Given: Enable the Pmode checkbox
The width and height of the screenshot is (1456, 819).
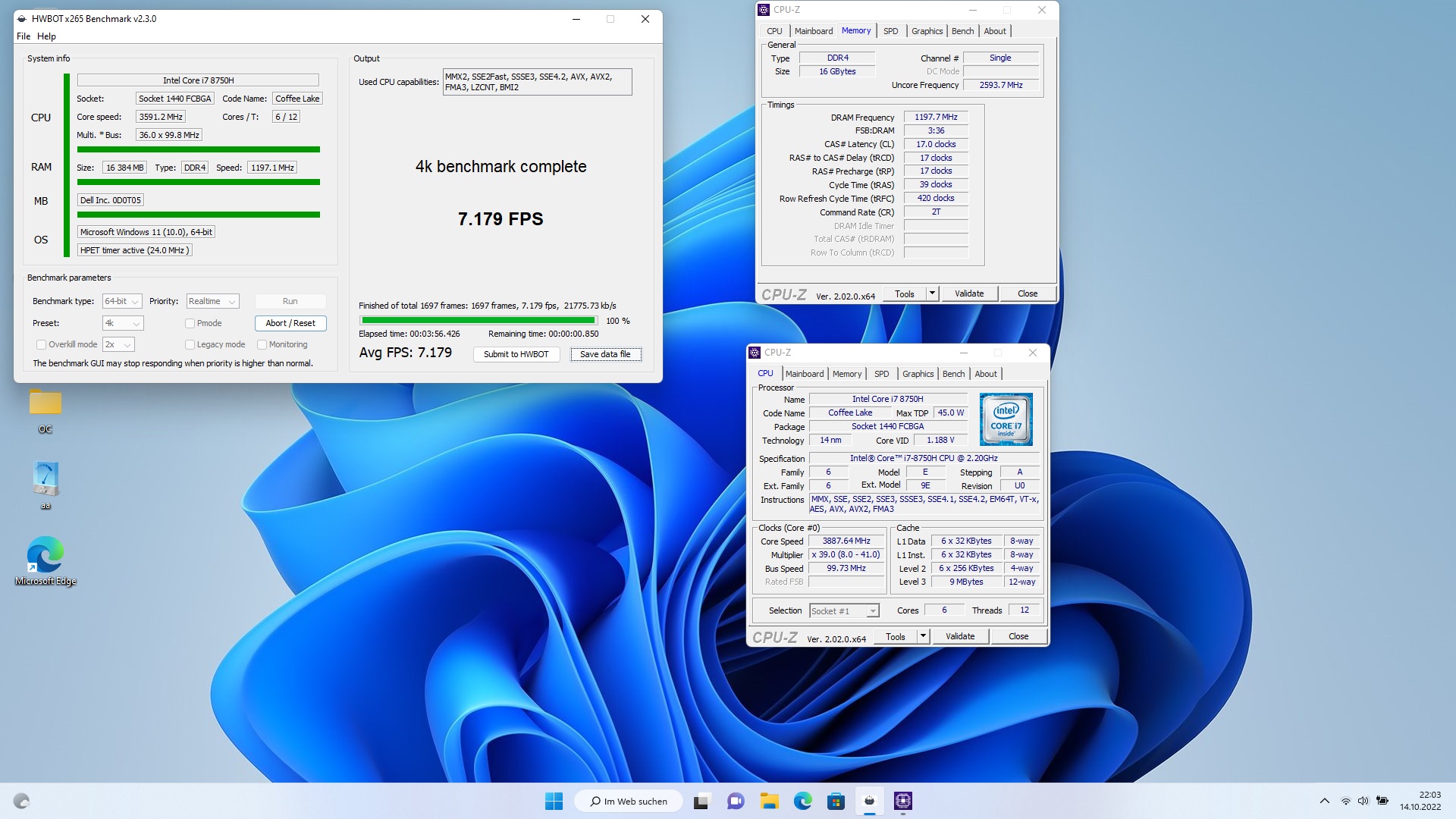Looking at the screenshot, I should [x=190, y=323].
